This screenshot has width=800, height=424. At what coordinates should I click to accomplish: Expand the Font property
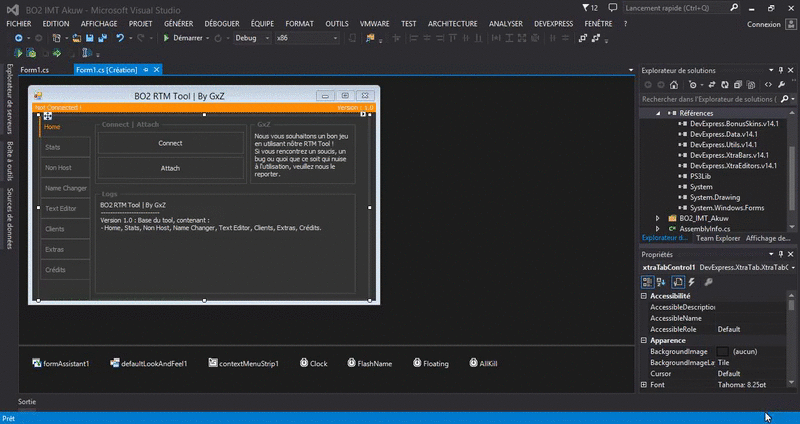coord(644,385)
